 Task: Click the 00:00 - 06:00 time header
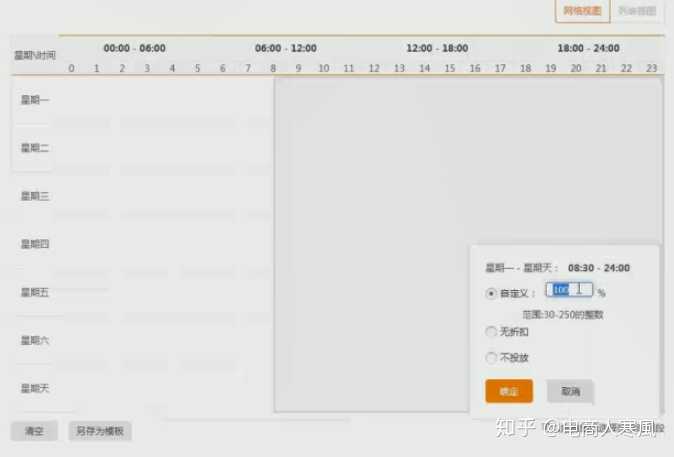point(134,48)
